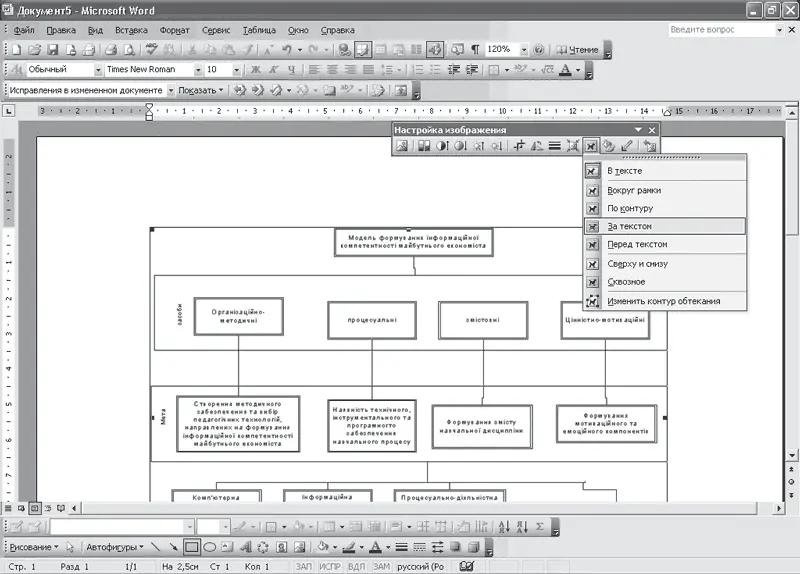The image size is (800, 574).
Task: Select the По контуру menu item
Action: pyautogui.click(x=665, y=208)
